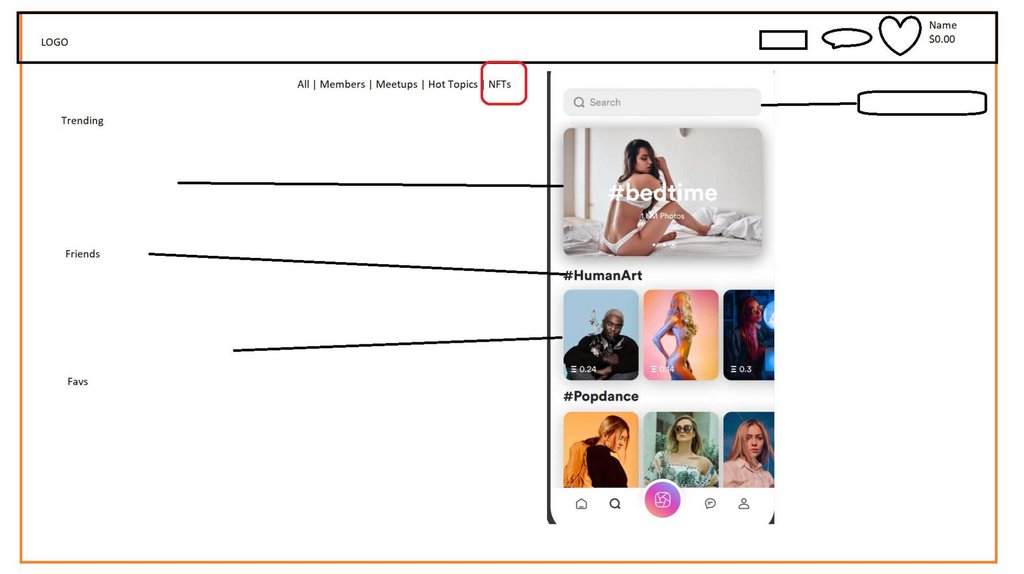Tap the search icon in the bottom bar
The width and height of the screenshot is (1024, 574).
tap(615, 503)
